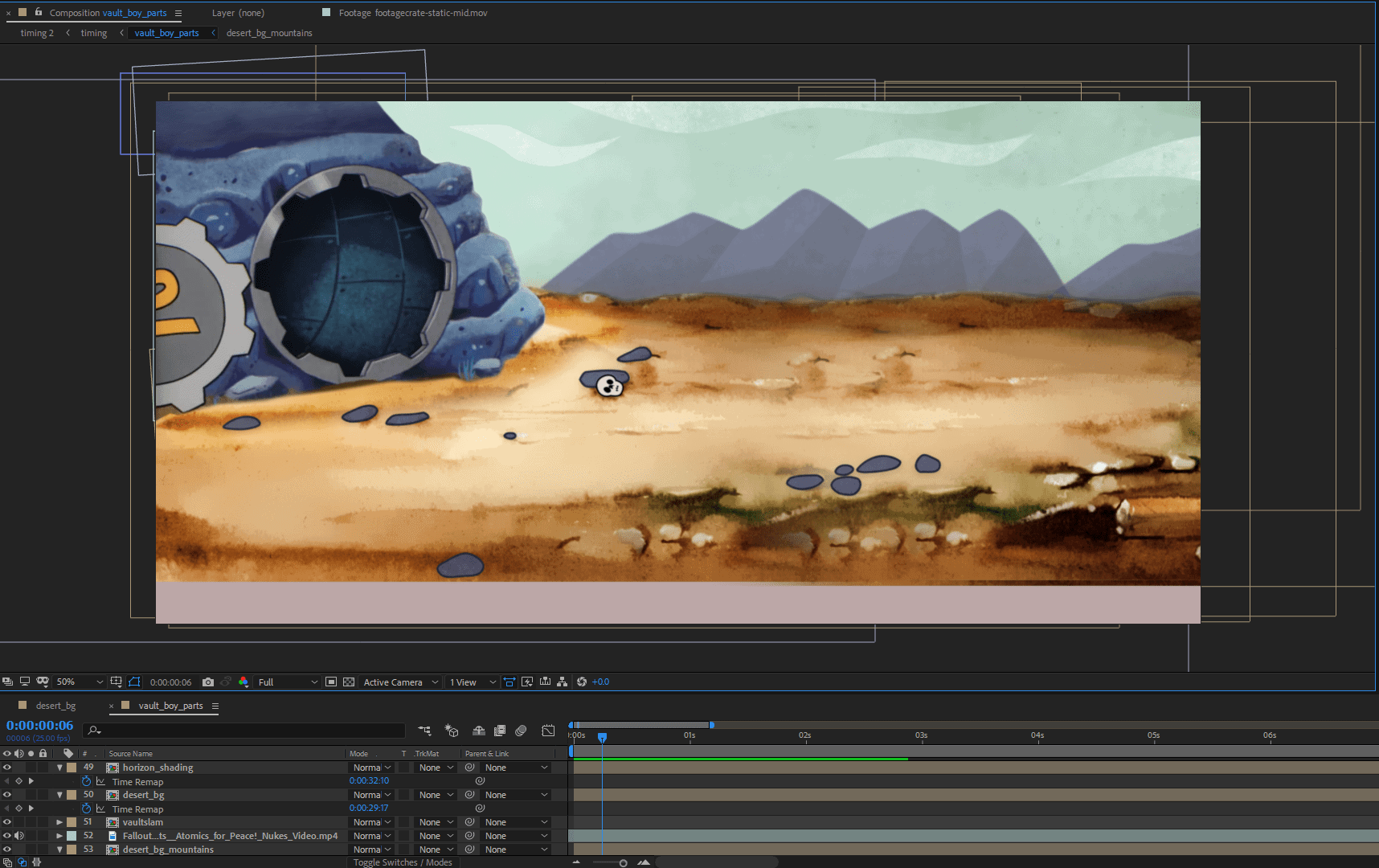Click the fast previews icon

[527, 682]
